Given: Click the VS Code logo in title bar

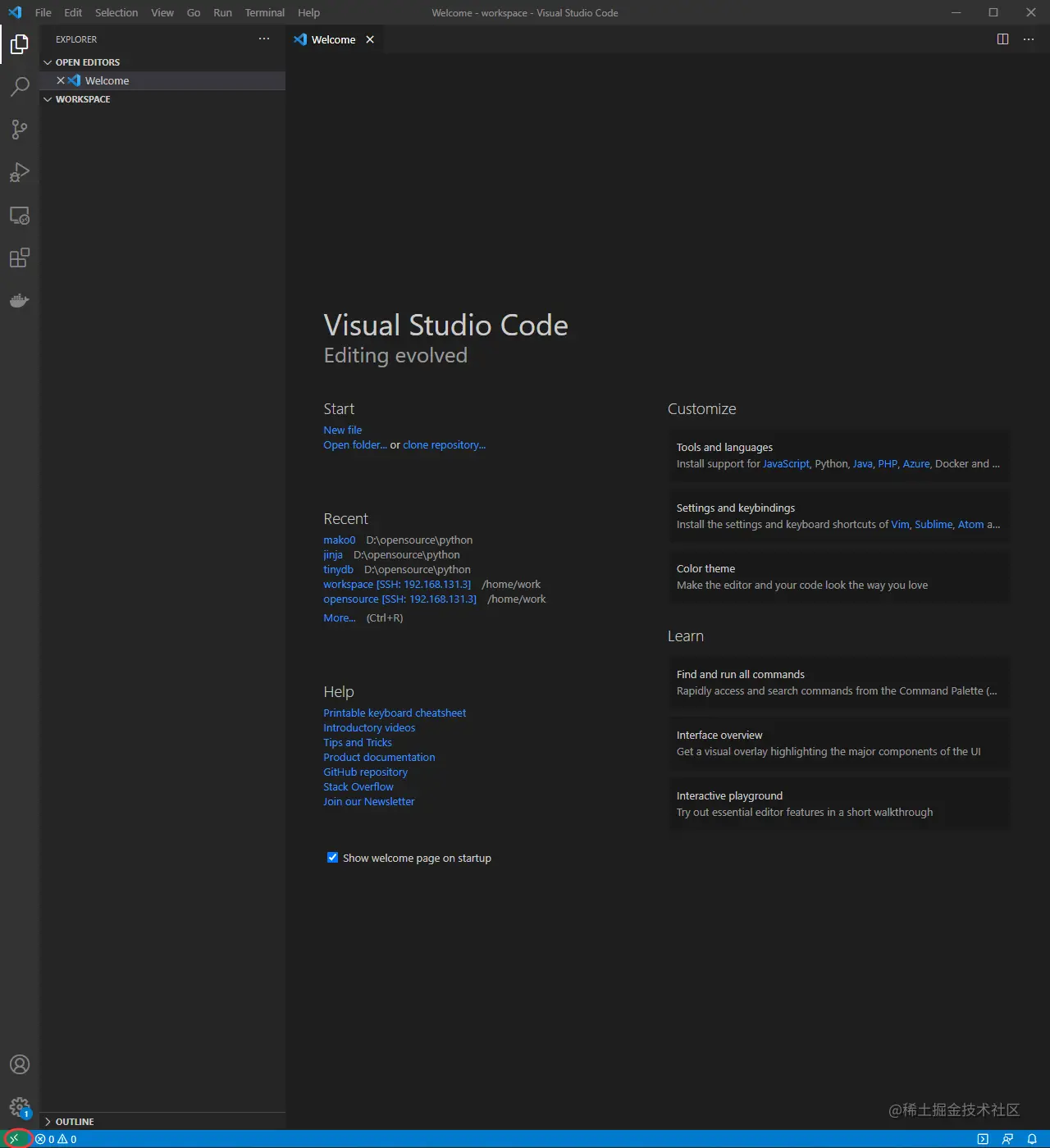Looking at the screenshot, I should [x=15, y=12].
